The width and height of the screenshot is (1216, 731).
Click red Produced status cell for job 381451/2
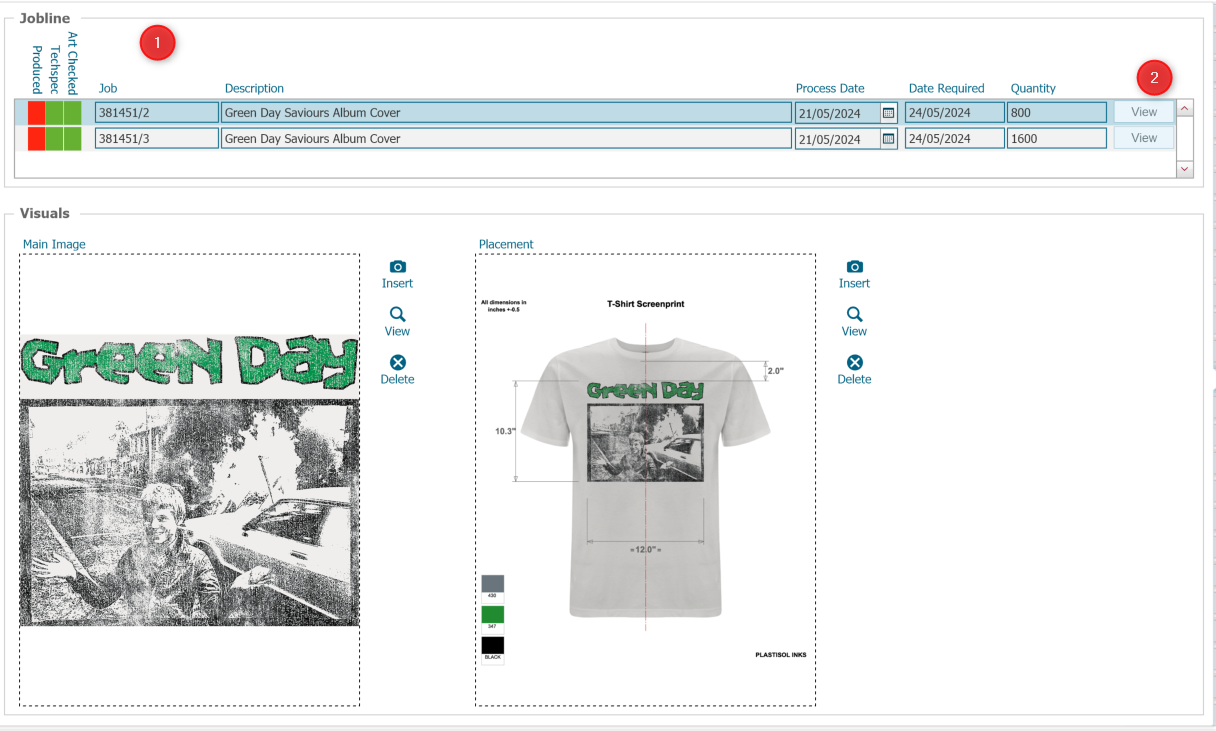click(37, 112)
